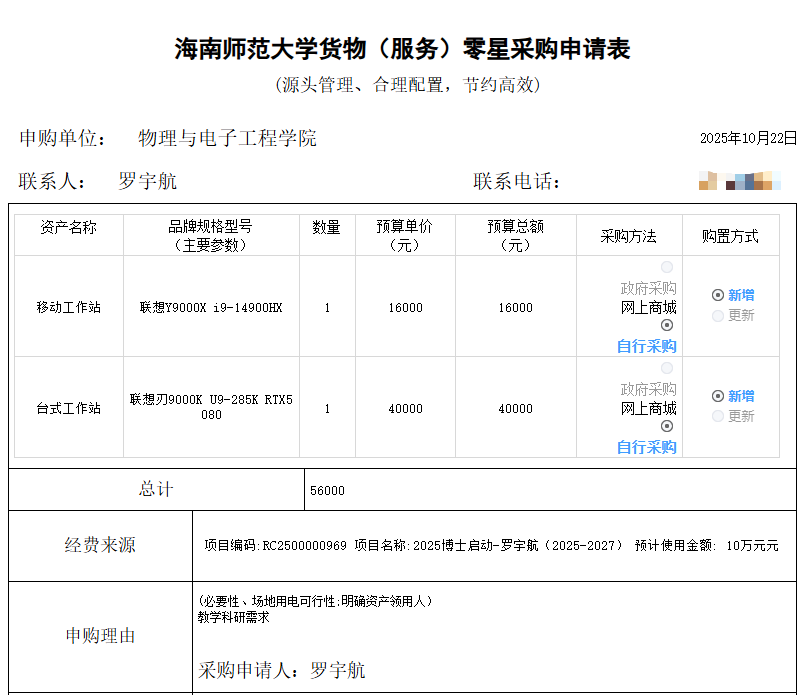799x695 pixels.
Task: Click the 联想Y9000X i9-14900HX model cell
Action: tap(211, 308)
